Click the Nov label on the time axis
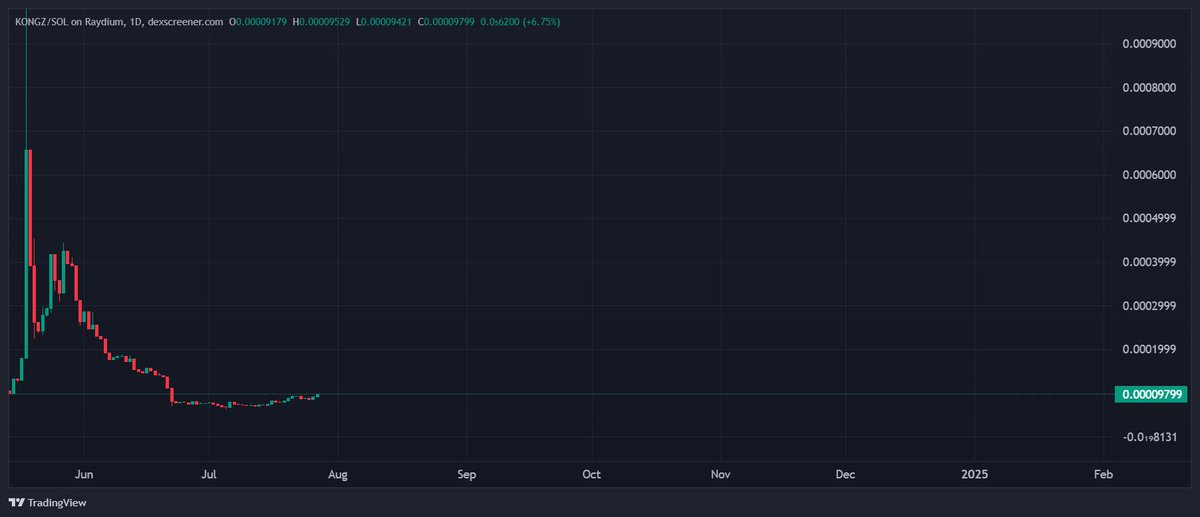 720,474
